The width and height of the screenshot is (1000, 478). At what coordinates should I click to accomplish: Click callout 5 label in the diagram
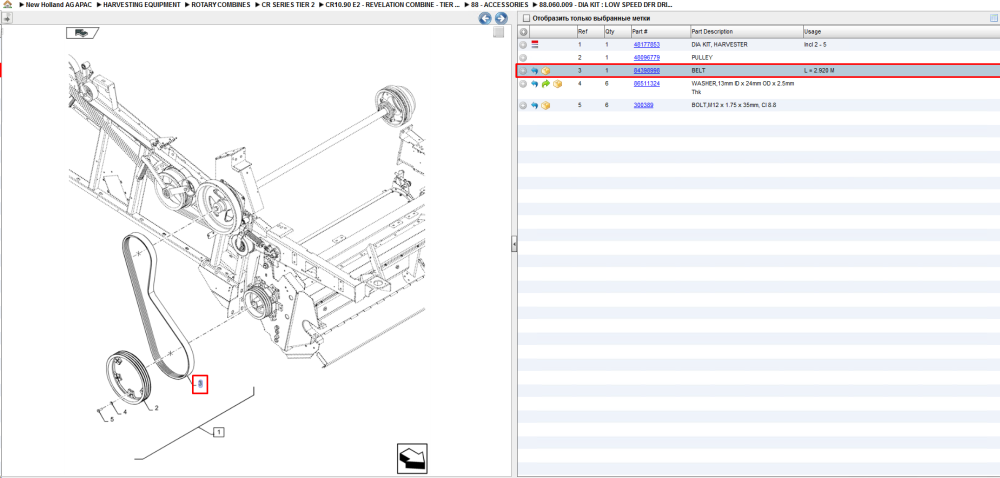point(112,419)
